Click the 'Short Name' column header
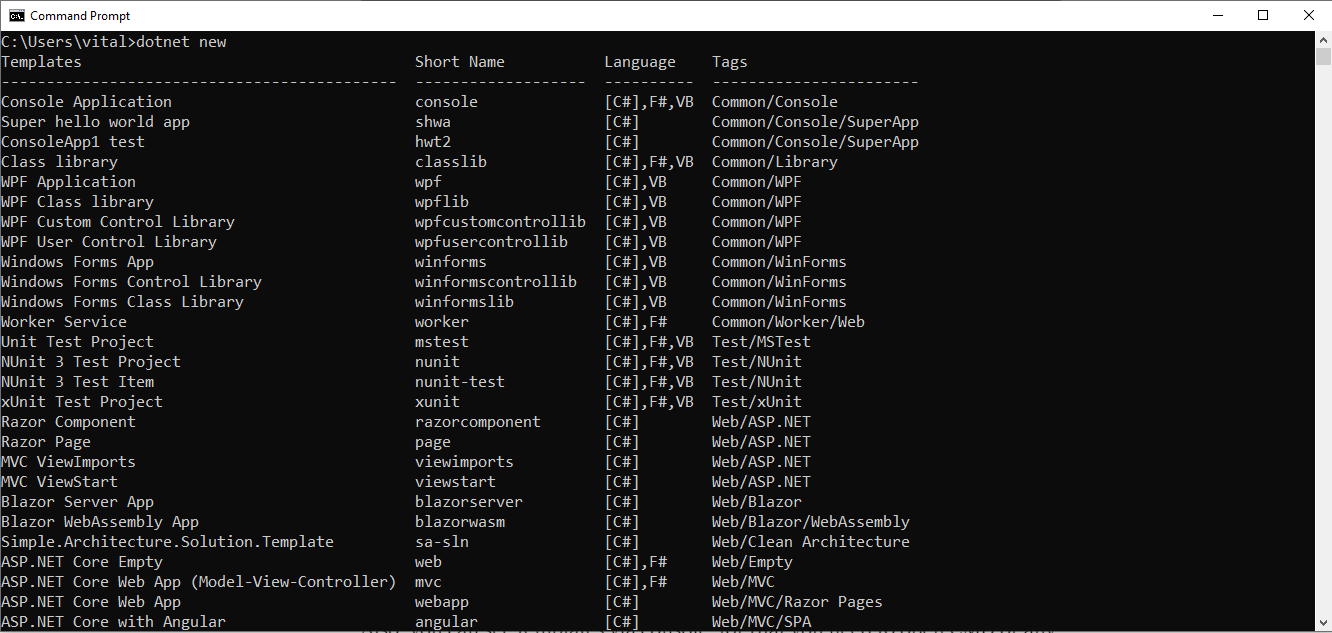 460,62
